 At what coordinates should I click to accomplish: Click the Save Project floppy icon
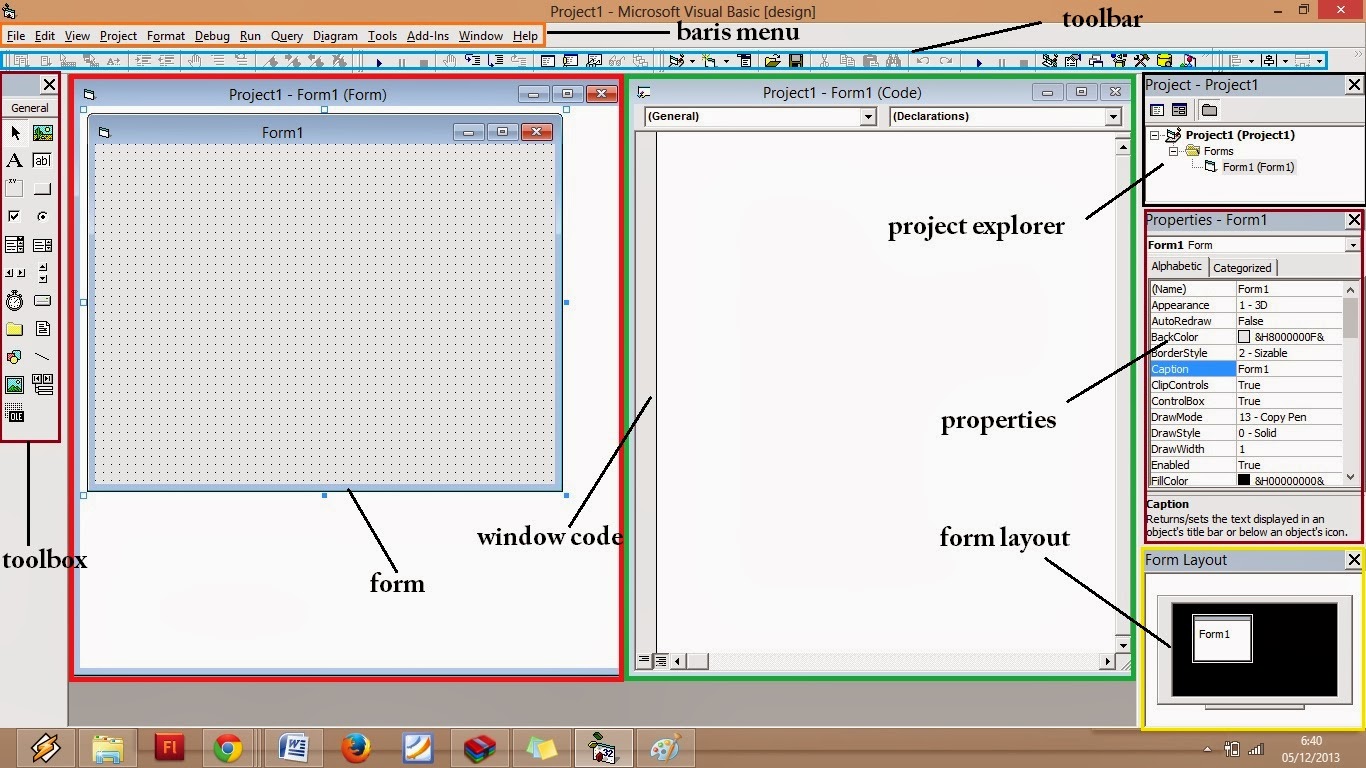(796, 61)
